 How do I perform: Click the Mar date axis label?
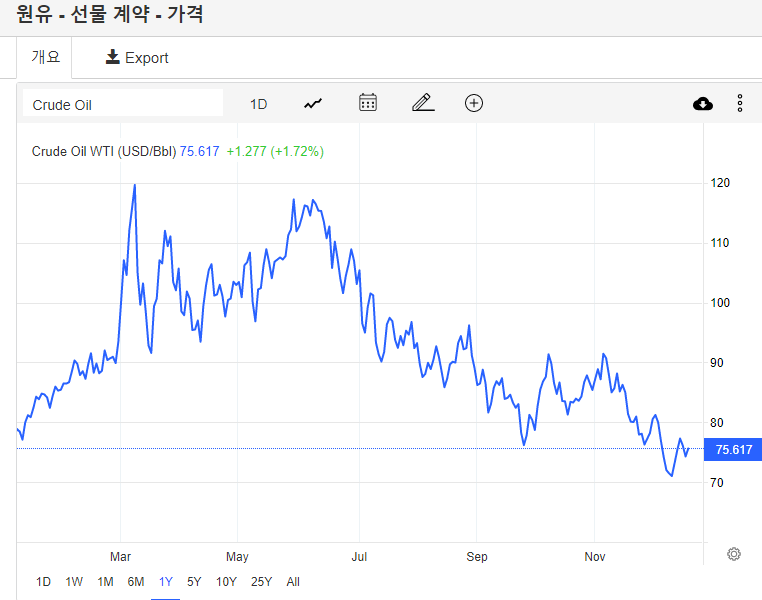[x=120, y=557]
